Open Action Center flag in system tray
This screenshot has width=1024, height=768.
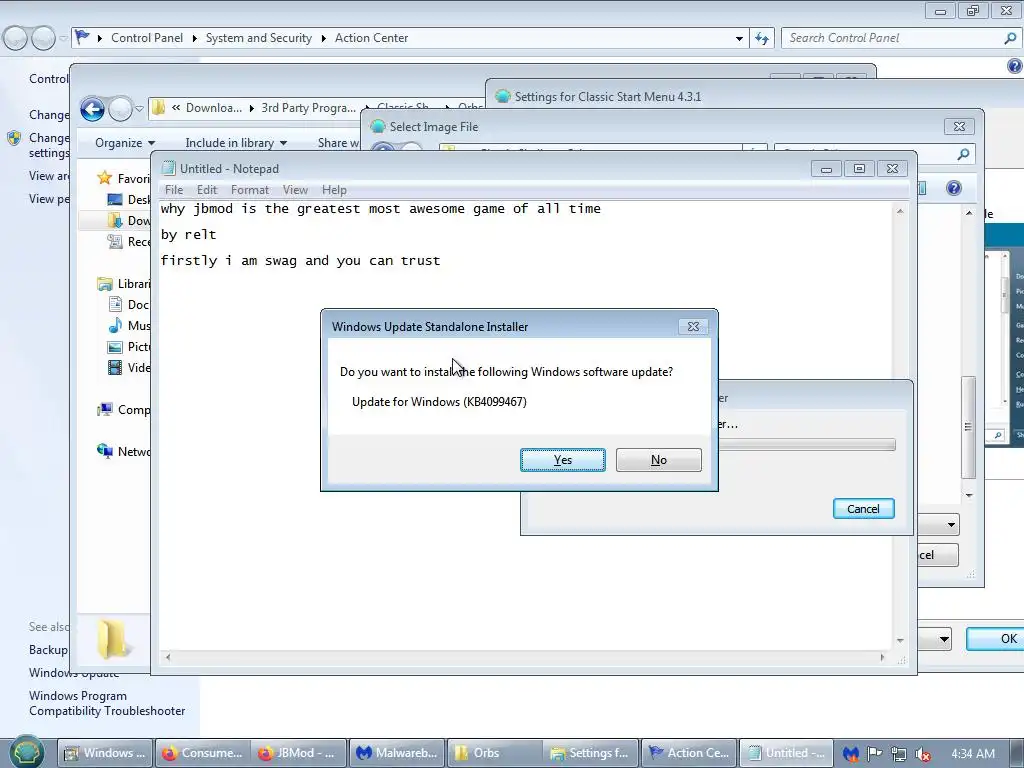[874, 754]
